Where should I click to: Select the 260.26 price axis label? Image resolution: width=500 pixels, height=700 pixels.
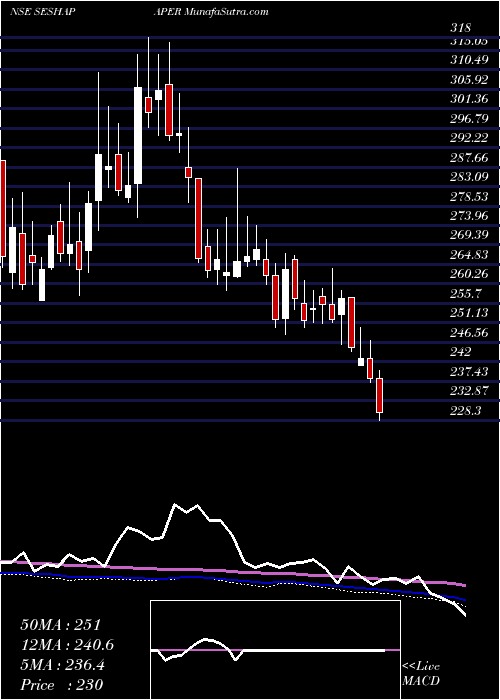tap(470, 274)
